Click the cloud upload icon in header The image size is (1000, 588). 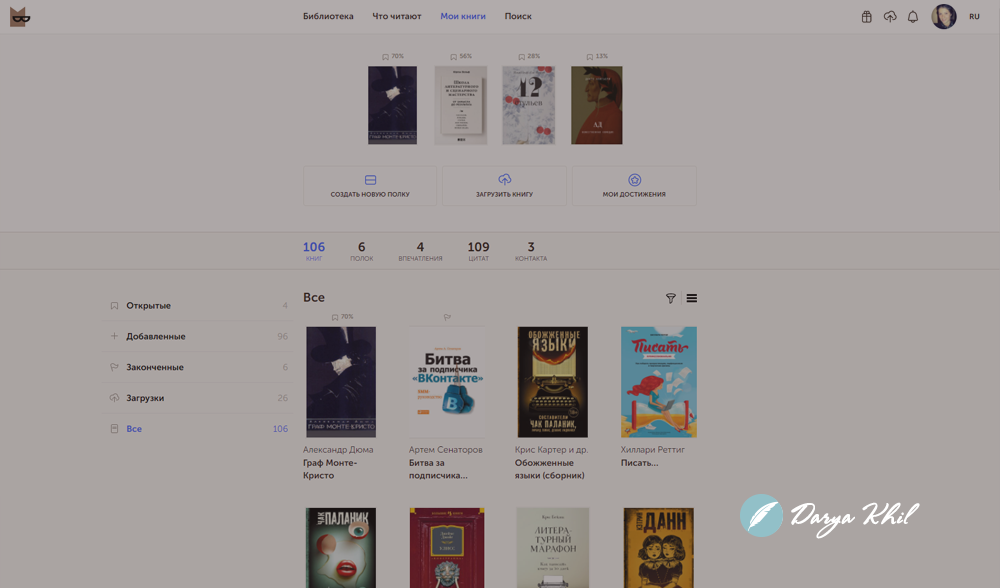click(890, 17)
